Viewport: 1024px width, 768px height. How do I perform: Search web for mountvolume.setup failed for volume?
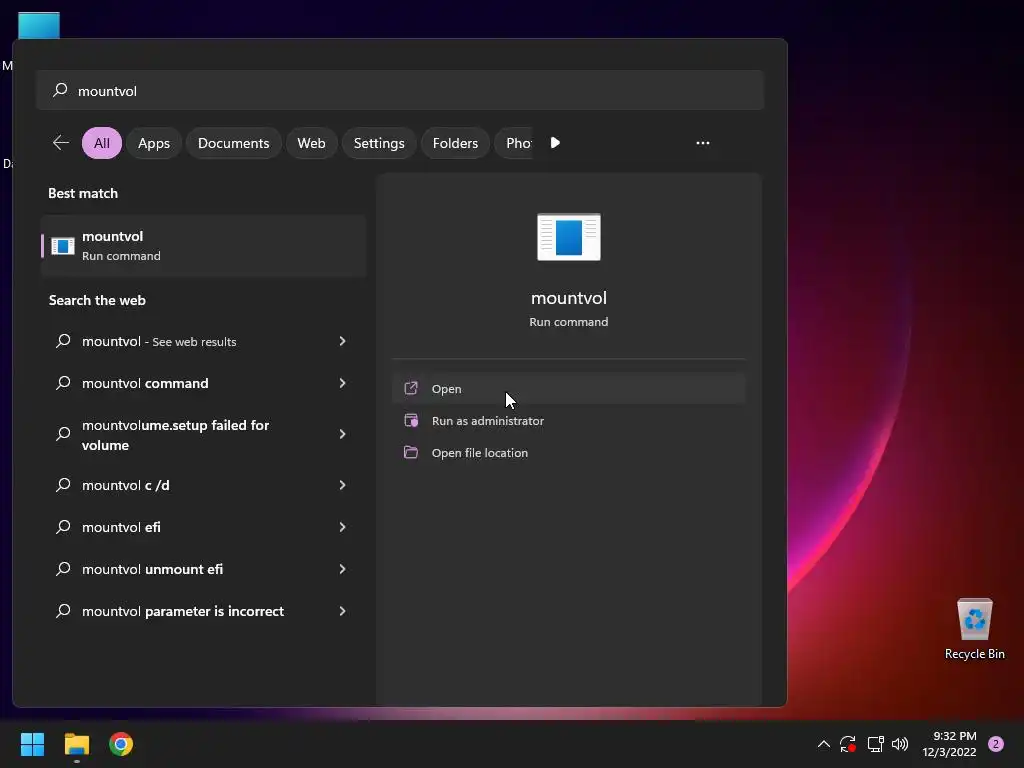[203, 435]
